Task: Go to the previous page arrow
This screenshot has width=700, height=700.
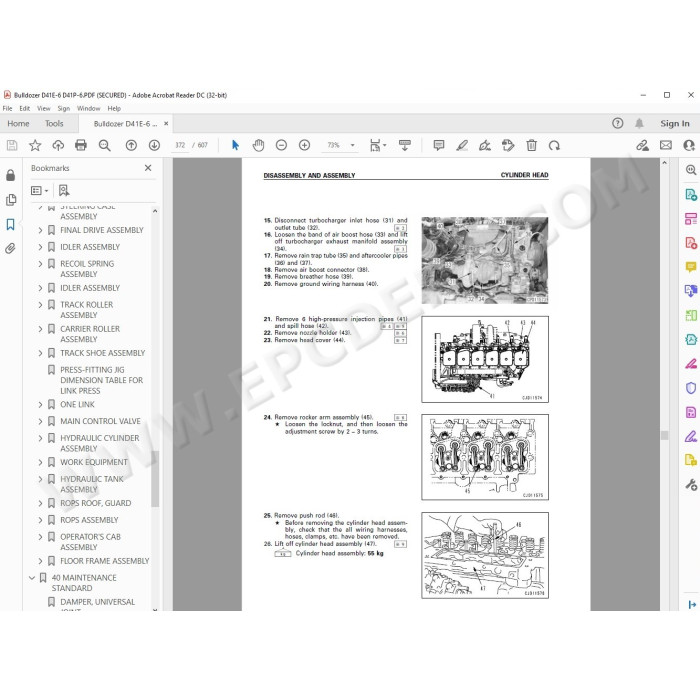Action: click(131, 145)
